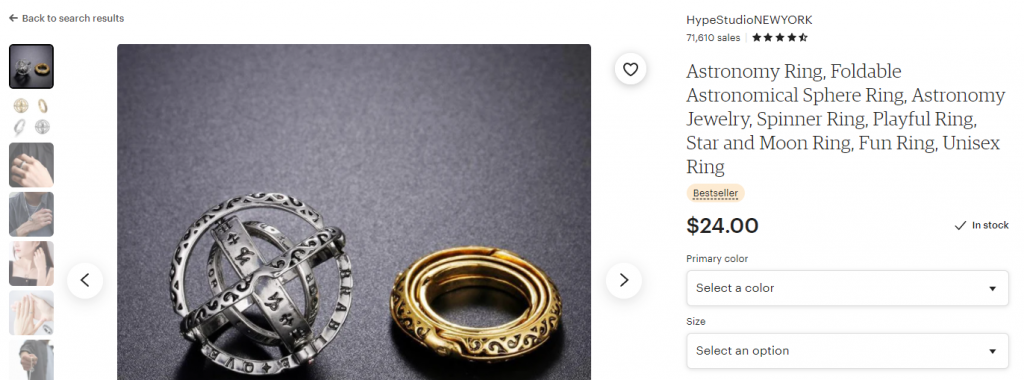Click the Bestseller badge

pos(715,193)
